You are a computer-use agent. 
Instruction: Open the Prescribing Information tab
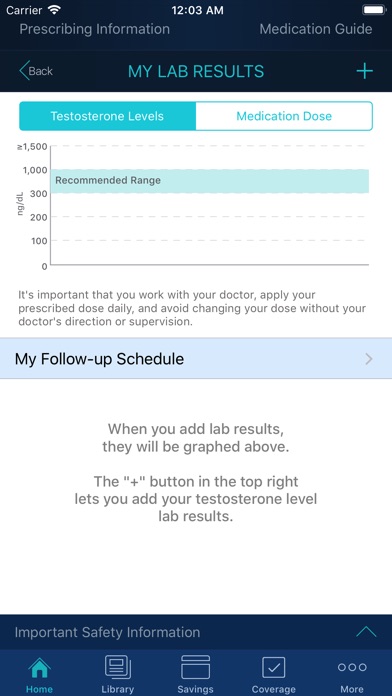point(95,29)
